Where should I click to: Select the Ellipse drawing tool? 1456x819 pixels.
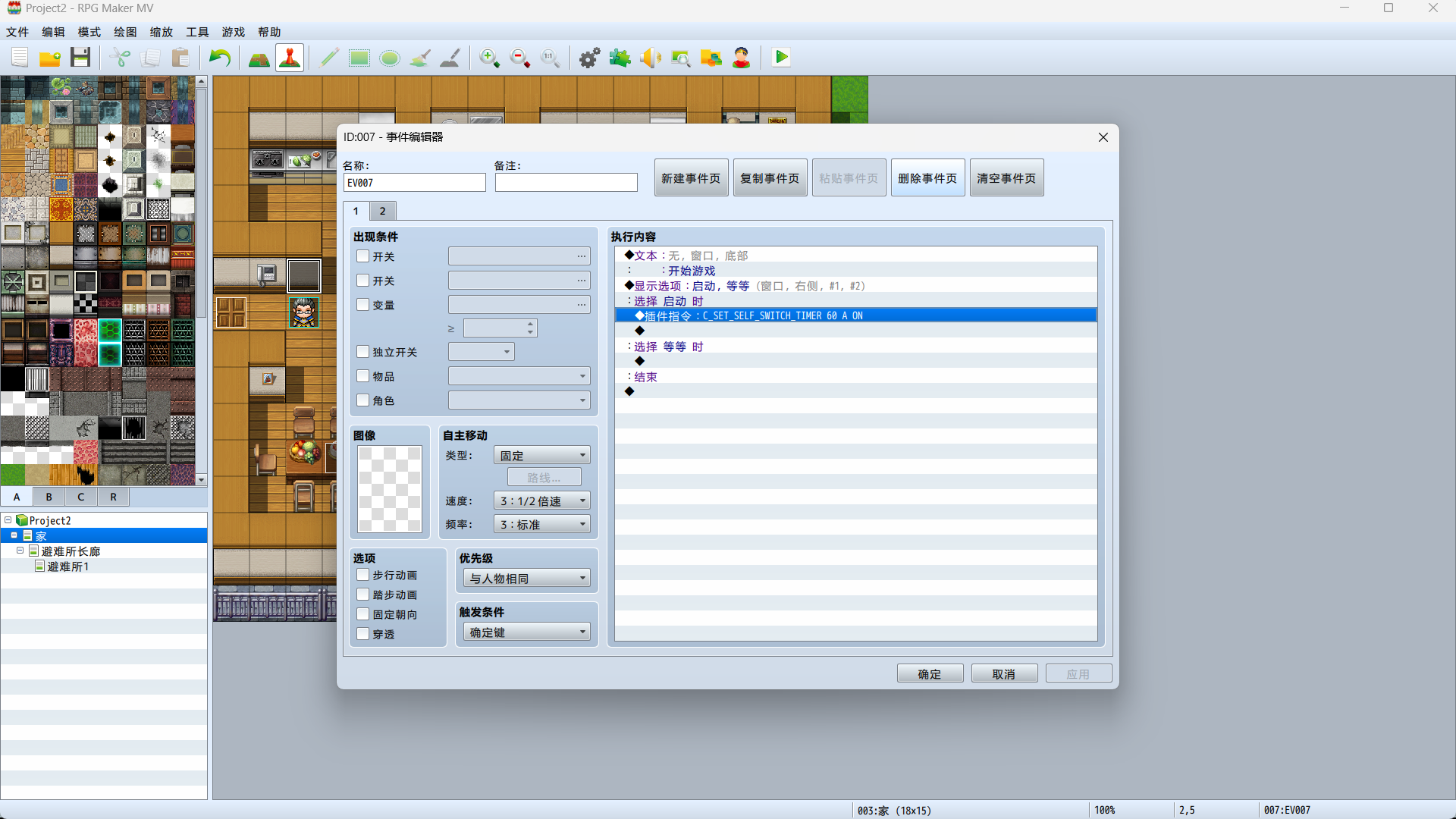(x=390, y=58)
